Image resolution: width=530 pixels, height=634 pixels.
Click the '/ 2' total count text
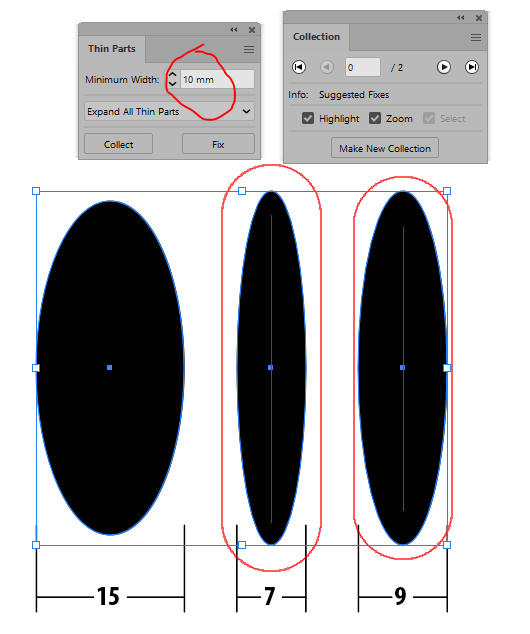[x=397, y=68]
